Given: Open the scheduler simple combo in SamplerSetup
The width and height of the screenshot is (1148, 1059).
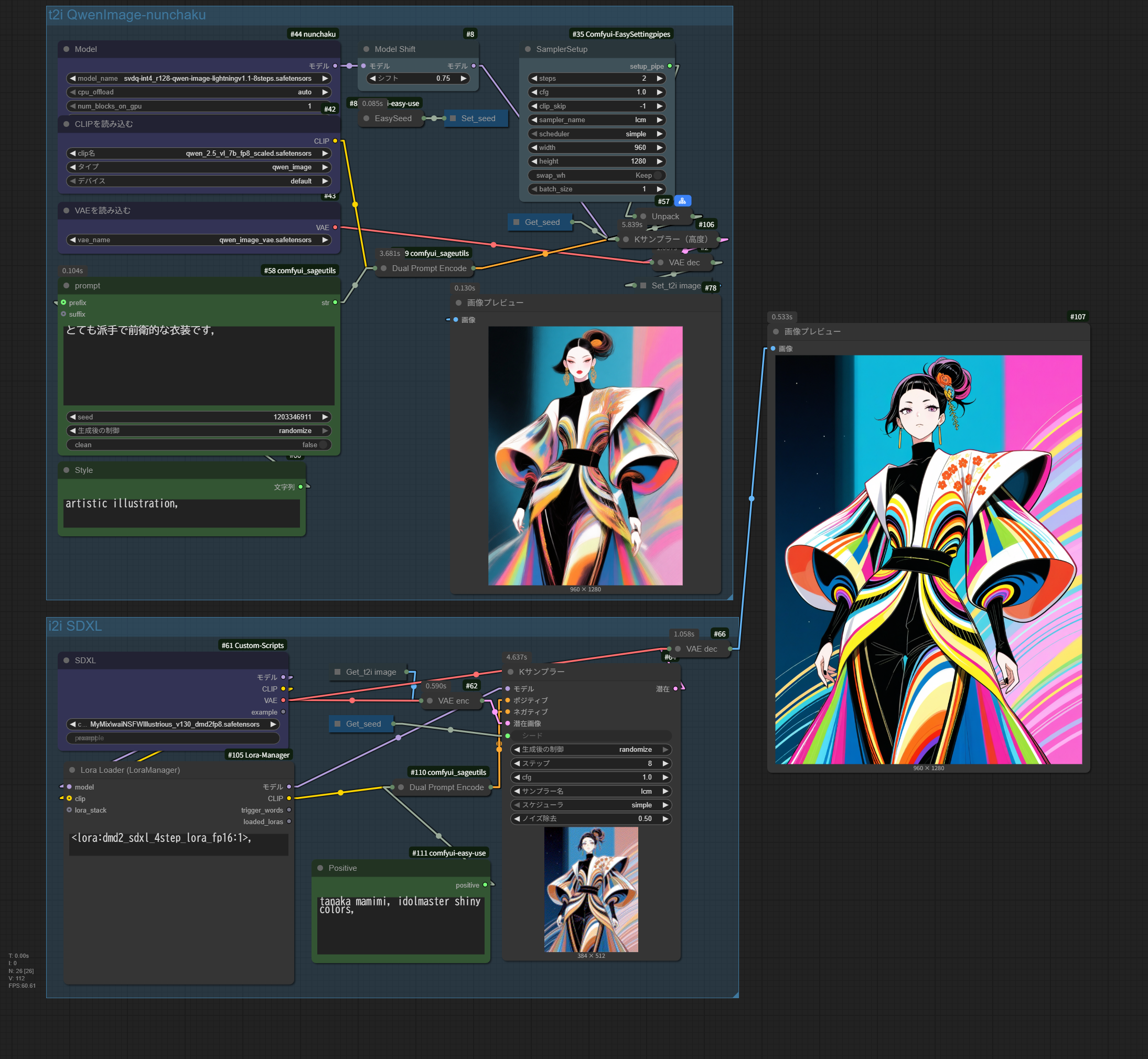Looking at the screenshot, I should [x=596, y=134].
